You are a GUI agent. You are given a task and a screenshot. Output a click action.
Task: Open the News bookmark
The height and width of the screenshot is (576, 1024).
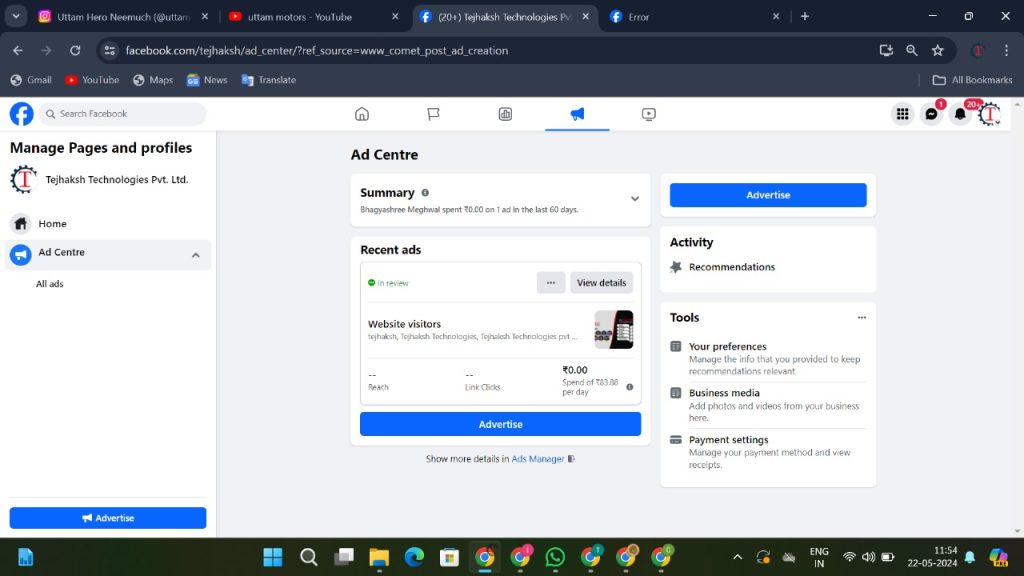click(207, 80)
